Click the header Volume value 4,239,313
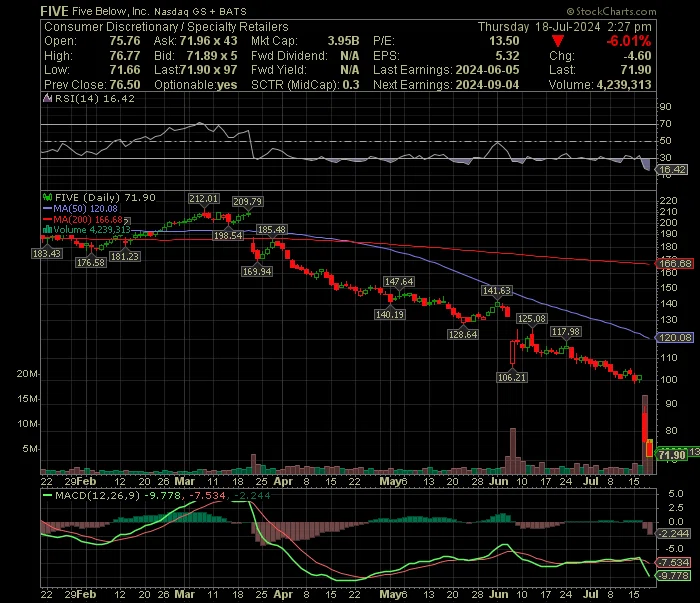The width and height of the screenshot is (700, 603). 625,85
